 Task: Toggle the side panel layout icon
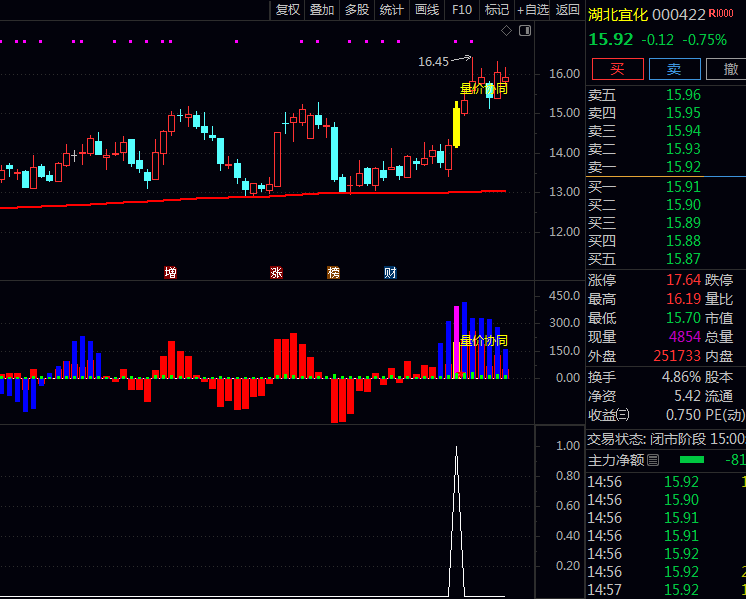pyautogui.click(x=525, y=31)
